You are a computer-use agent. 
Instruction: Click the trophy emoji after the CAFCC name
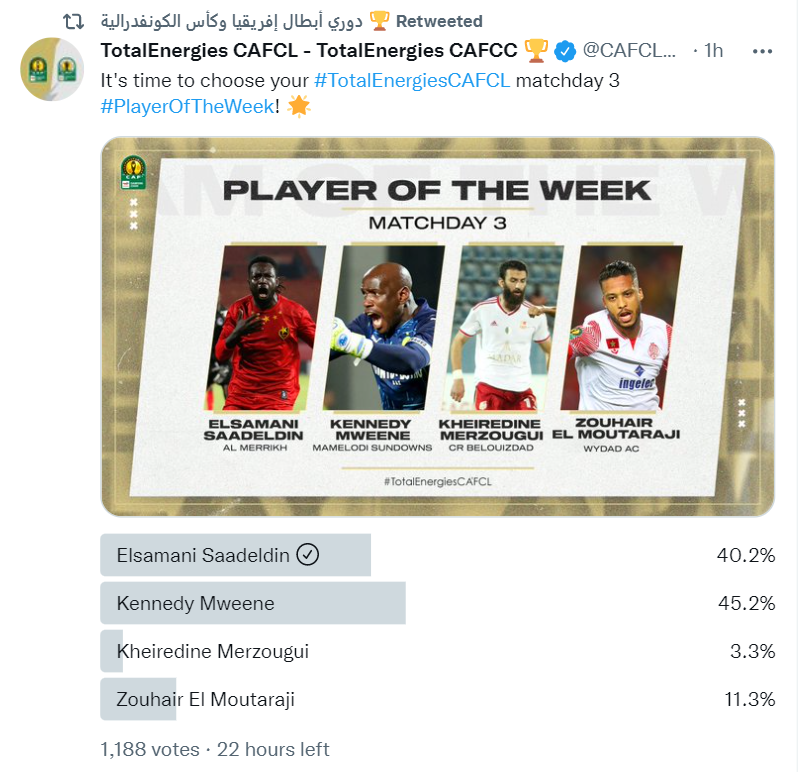pos(536,51)
